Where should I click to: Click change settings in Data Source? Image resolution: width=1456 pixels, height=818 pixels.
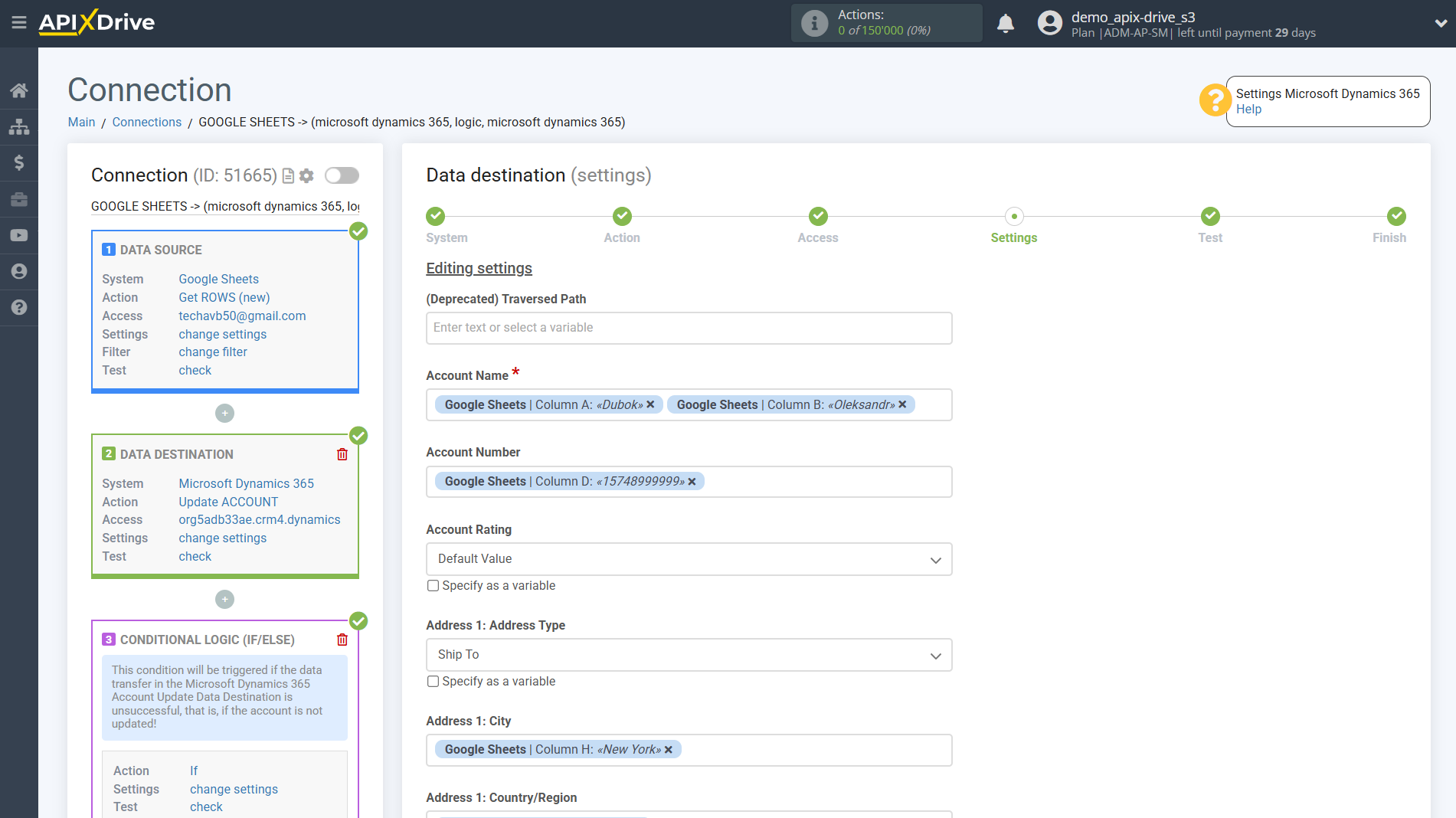(x=222, y=334)
